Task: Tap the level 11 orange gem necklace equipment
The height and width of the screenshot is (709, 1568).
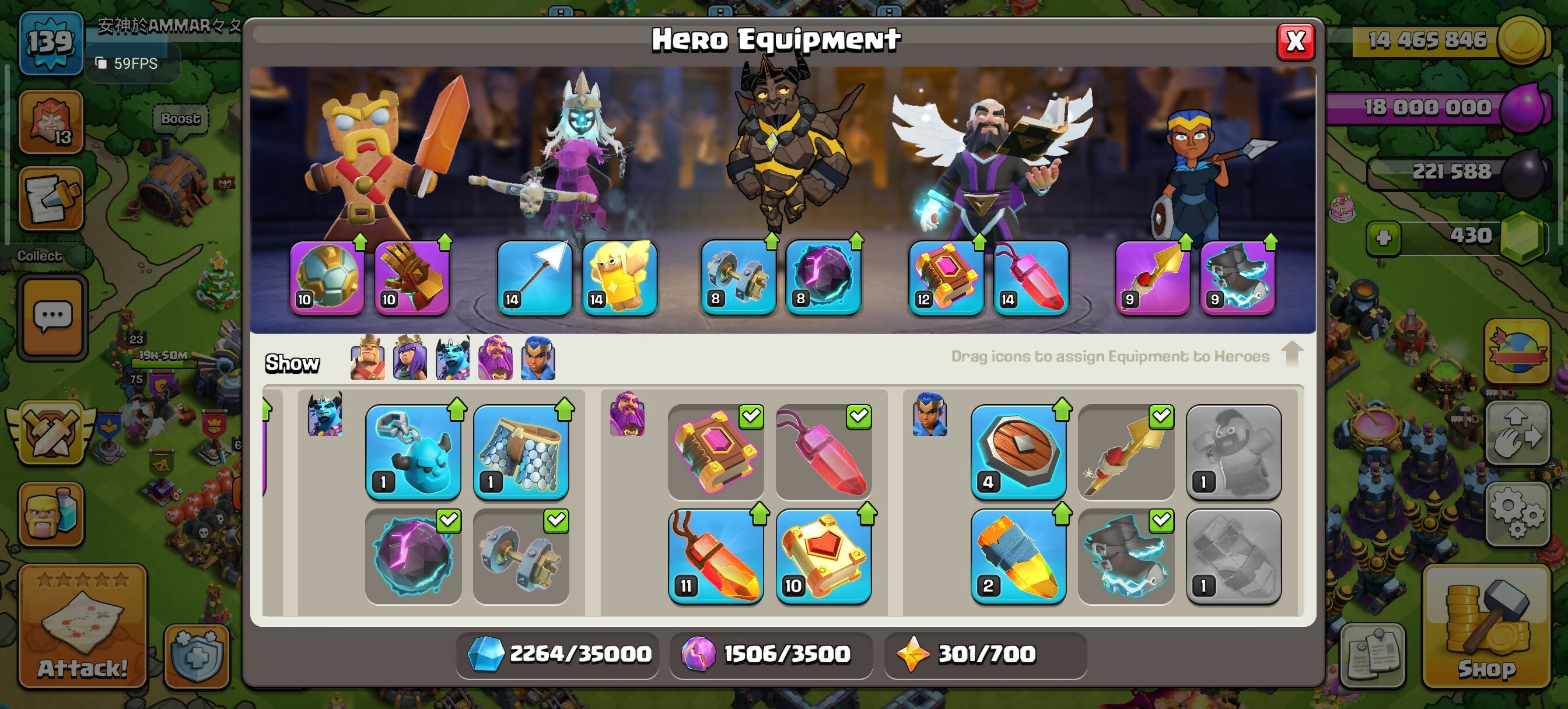Action: (x=715, y=556)
